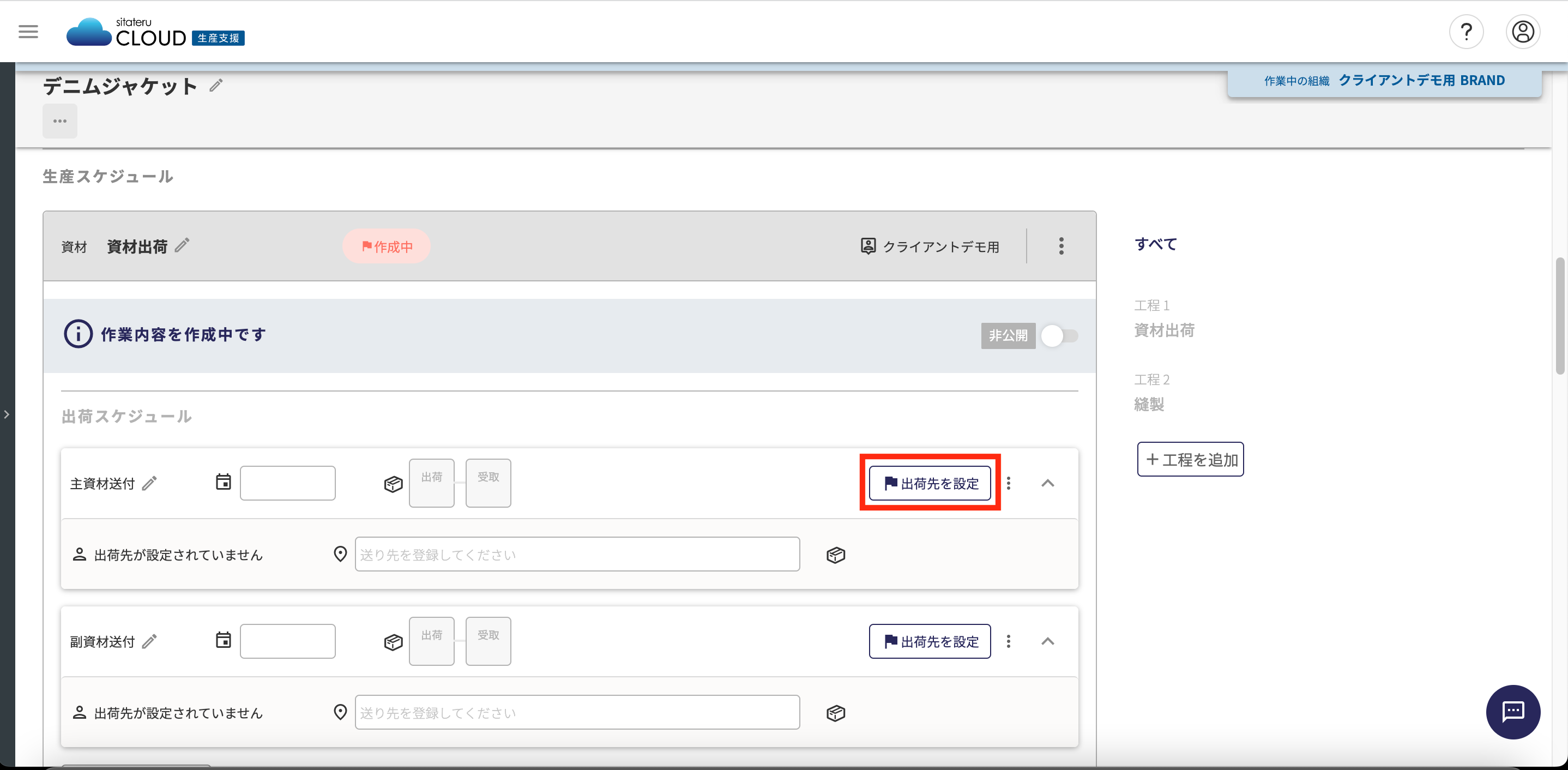1568x770 pixels.
Task: Click the 非公開 label
Action: (1008, 336)
